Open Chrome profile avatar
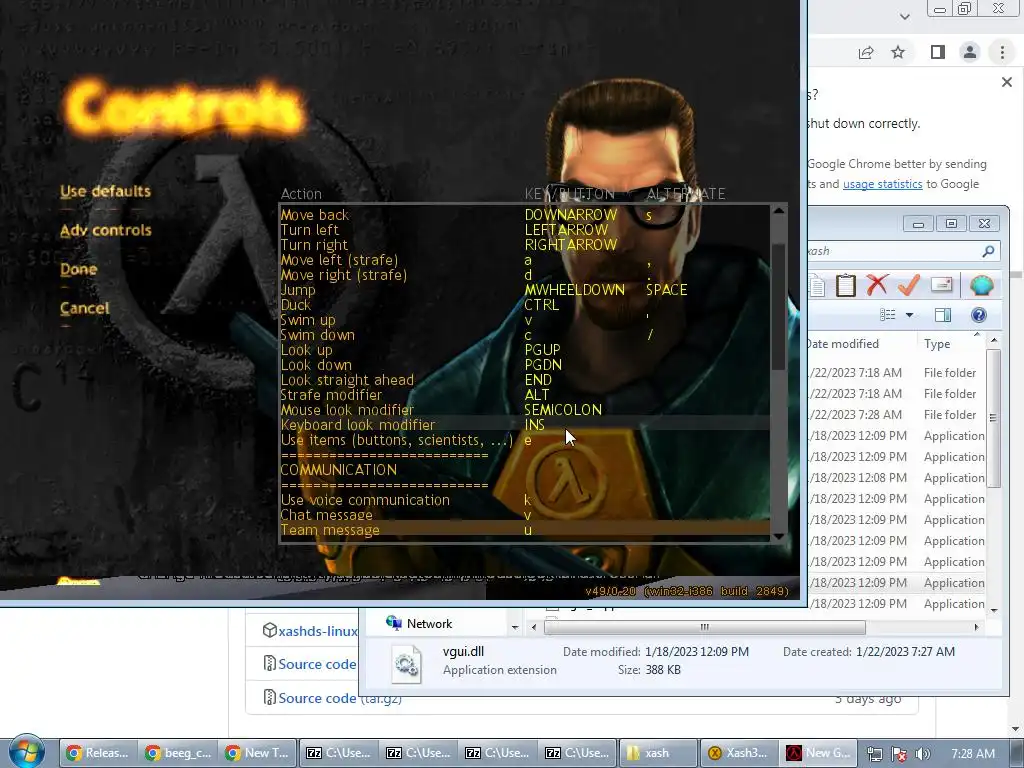The width and height of the screenshot is (1024, 768). (x=970, y=52)
